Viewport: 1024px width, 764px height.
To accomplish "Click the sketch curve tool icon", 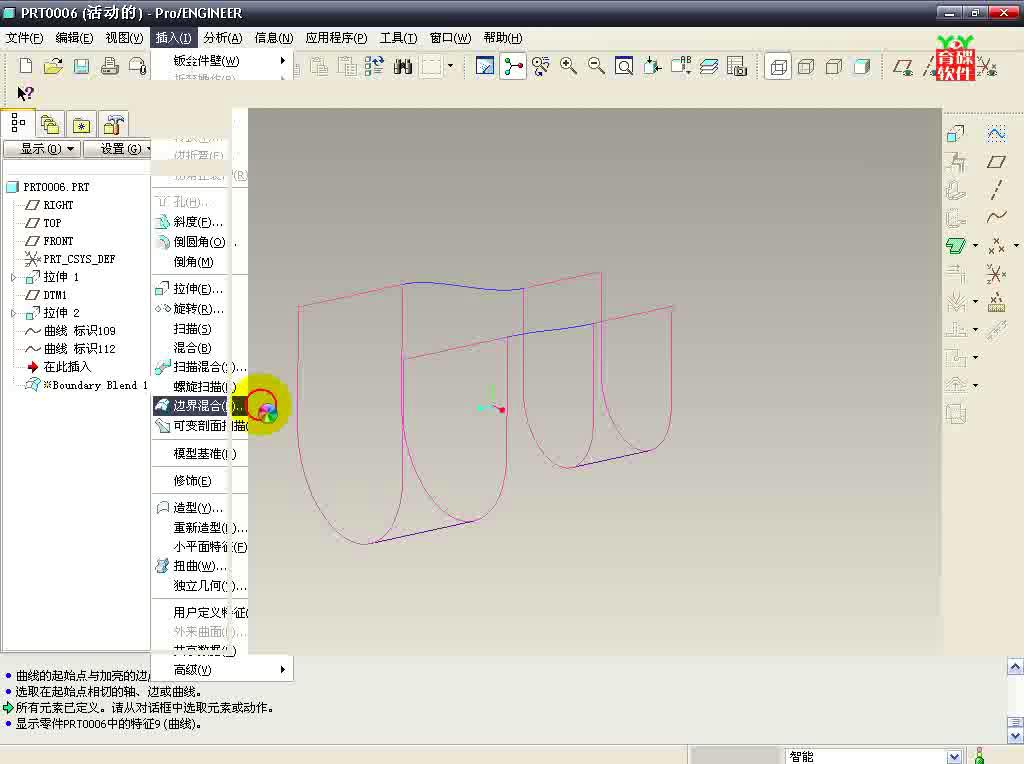I will click(996, 134).
